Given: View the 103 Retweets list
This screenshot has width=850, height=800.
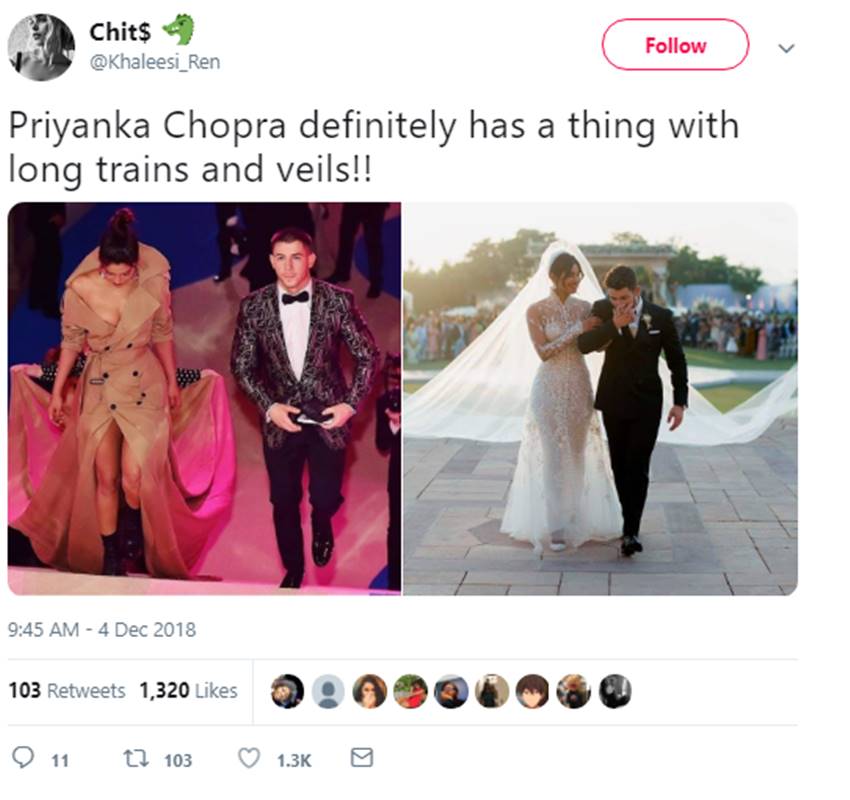Looking at the screenshot, I should point(67,691).
